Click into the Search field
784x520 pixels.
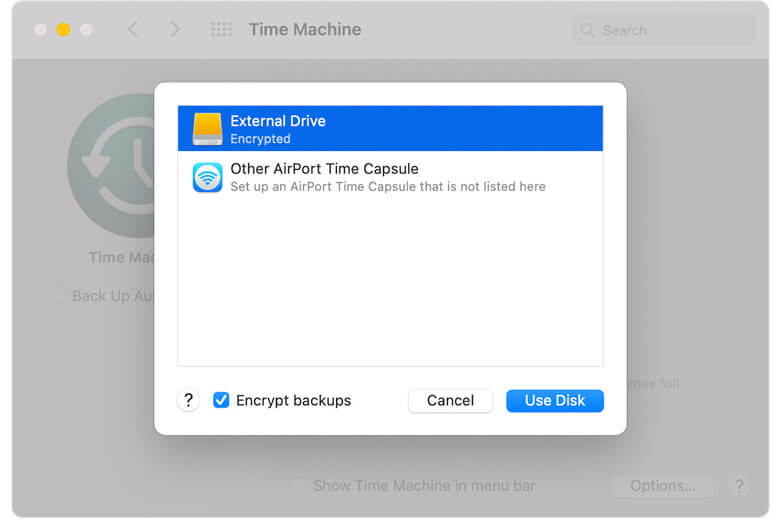(664, 30)
